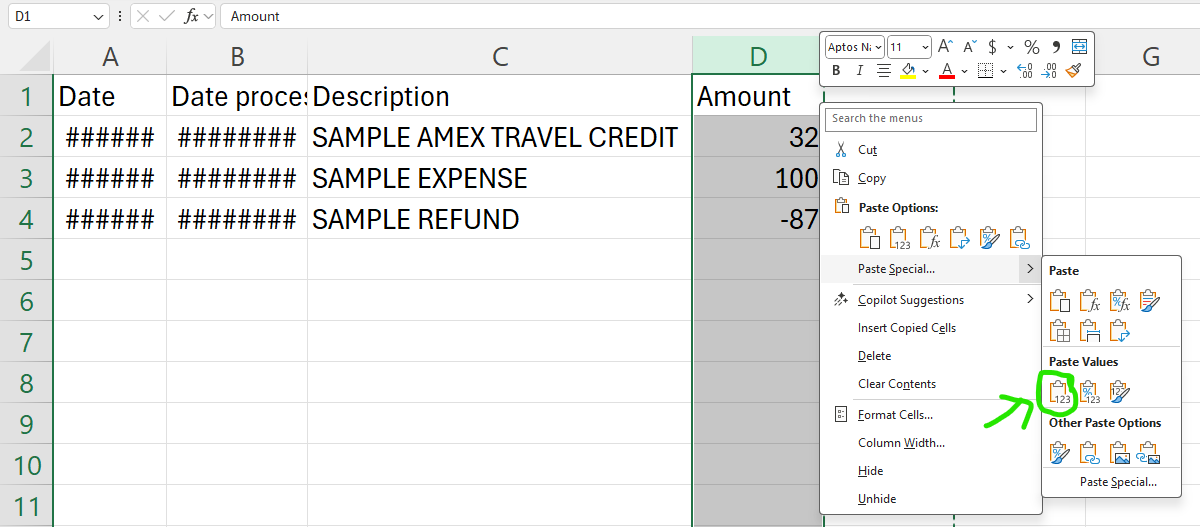Click the Increase Decimal icon

point(1024,71)
